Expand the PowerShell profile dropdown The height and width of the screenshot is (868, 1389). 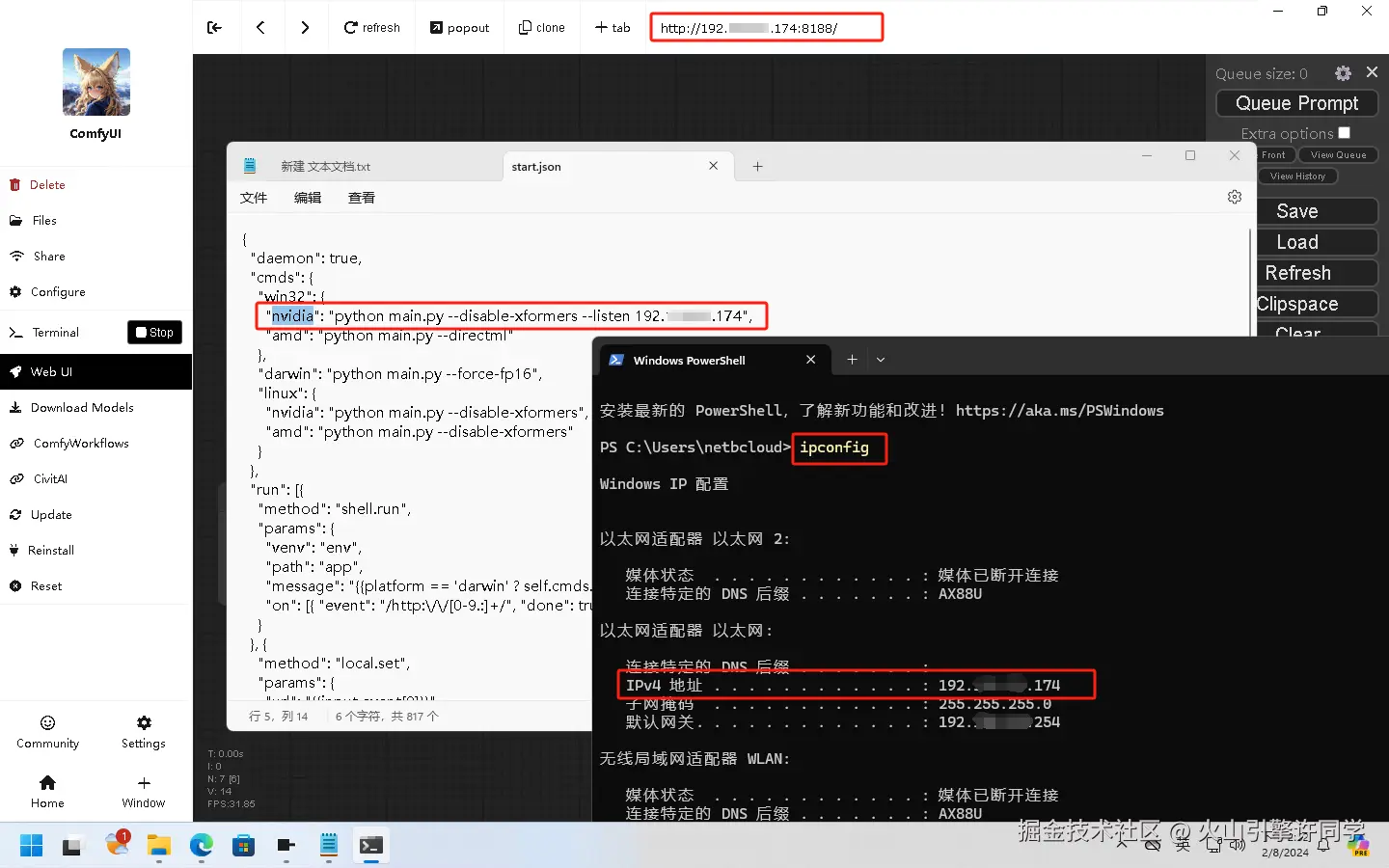881,360
